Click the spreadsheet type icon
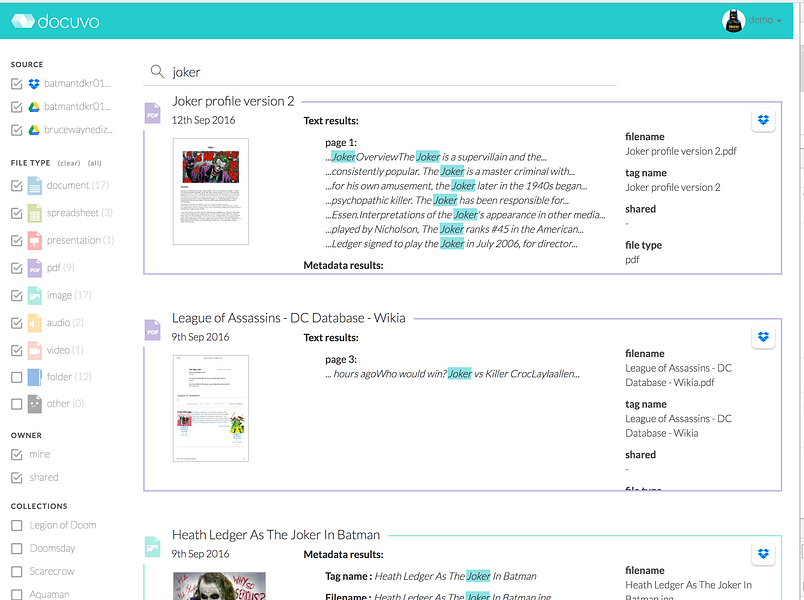Image resolution: width=804 pixels, height=600 pixels. point(35,213)
